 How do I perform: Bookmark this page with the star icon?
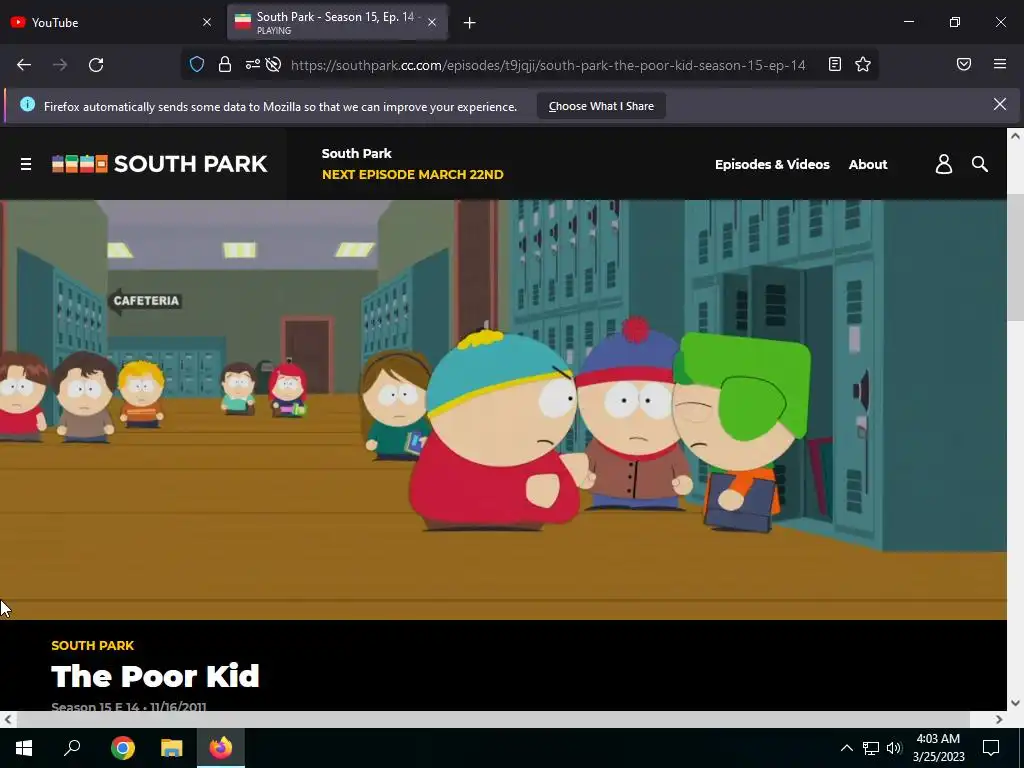click(863, 64)
